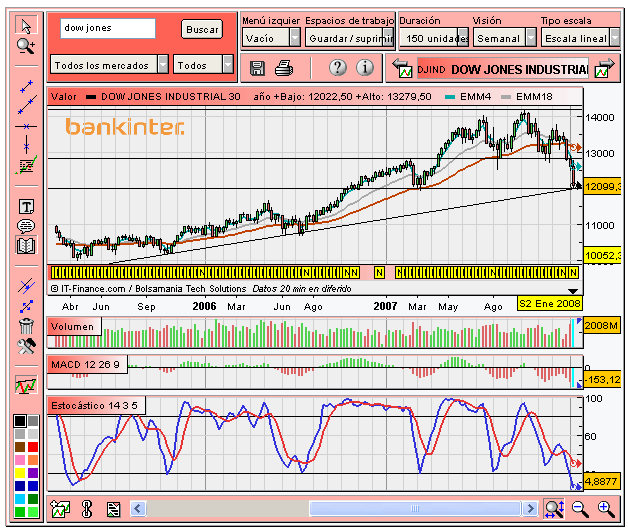628x532 pixels.
Task: Click the chart style icon above color palette
Action: point(26,385)
